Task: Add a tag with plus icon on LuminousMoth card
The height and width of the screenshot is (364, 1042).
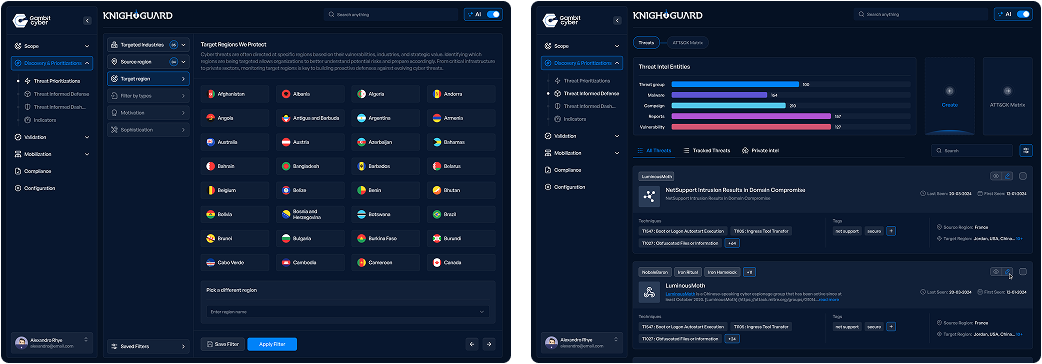Action: [891, 327]
